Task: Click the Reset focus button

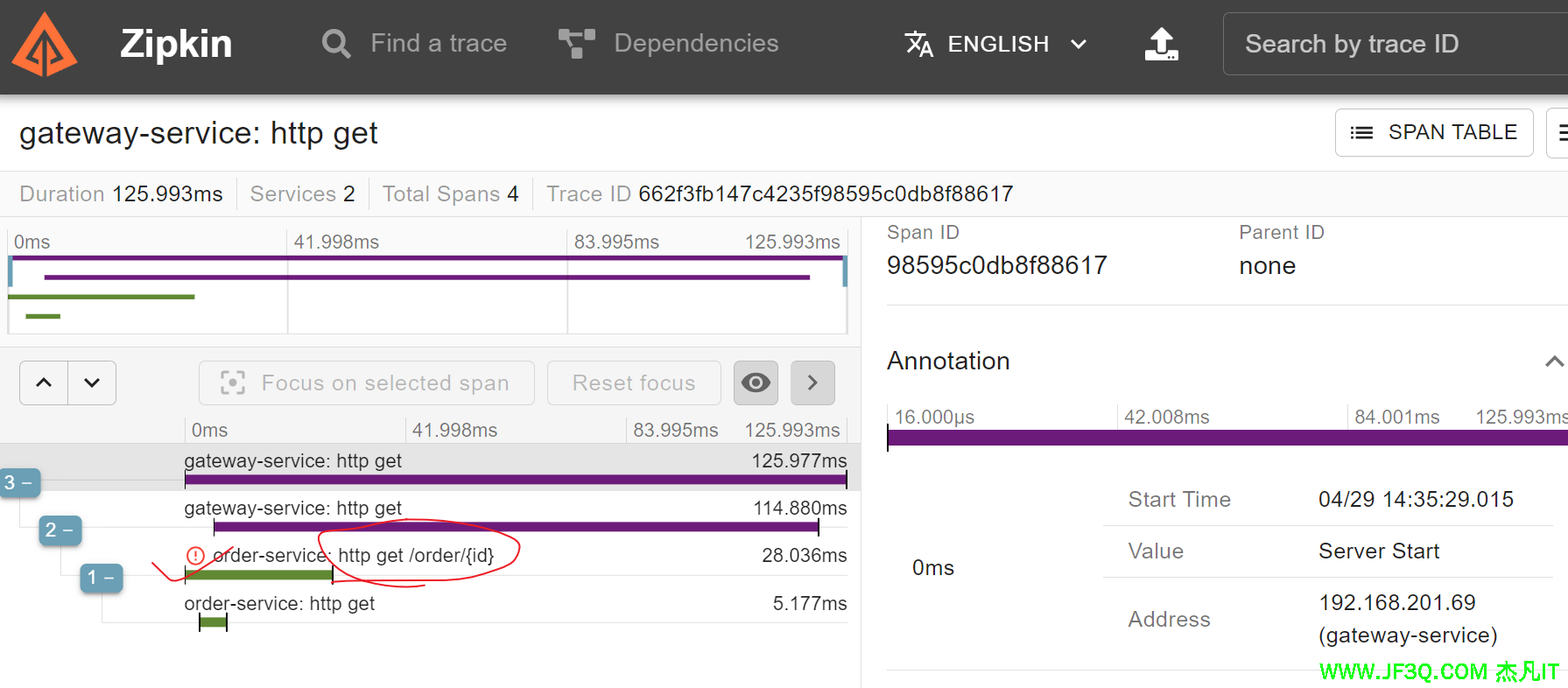Action: click(633, 383)
